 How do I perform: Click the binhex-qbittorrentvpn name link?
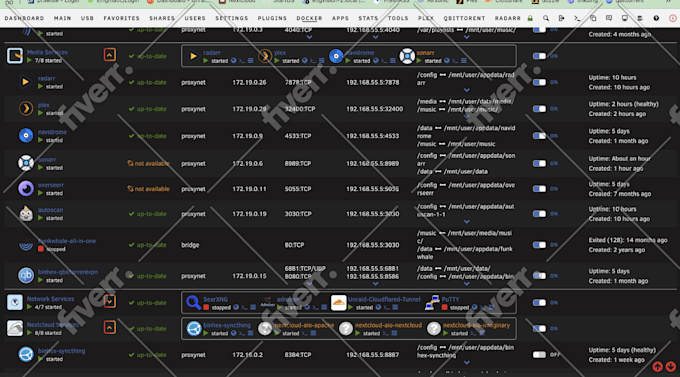point(68,272)
